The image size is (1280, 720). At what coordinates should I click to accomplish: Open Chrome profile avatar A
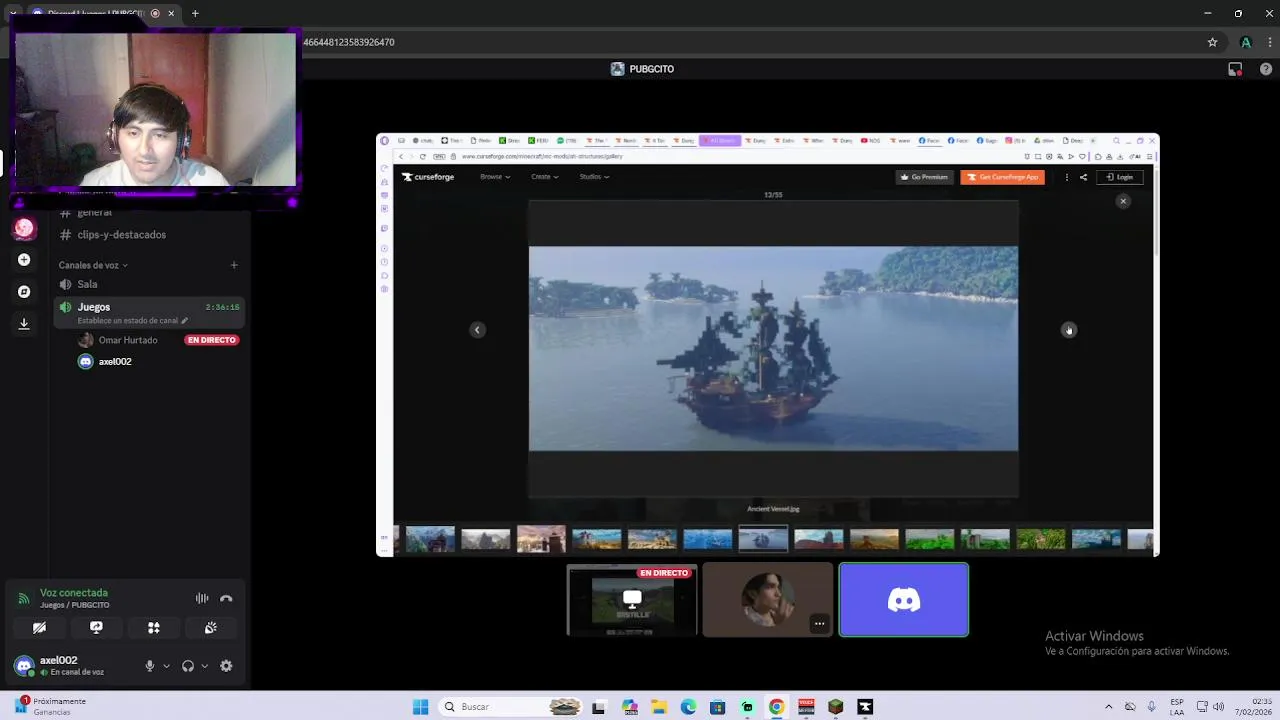pyautogui.click(x=1246, y=42)
